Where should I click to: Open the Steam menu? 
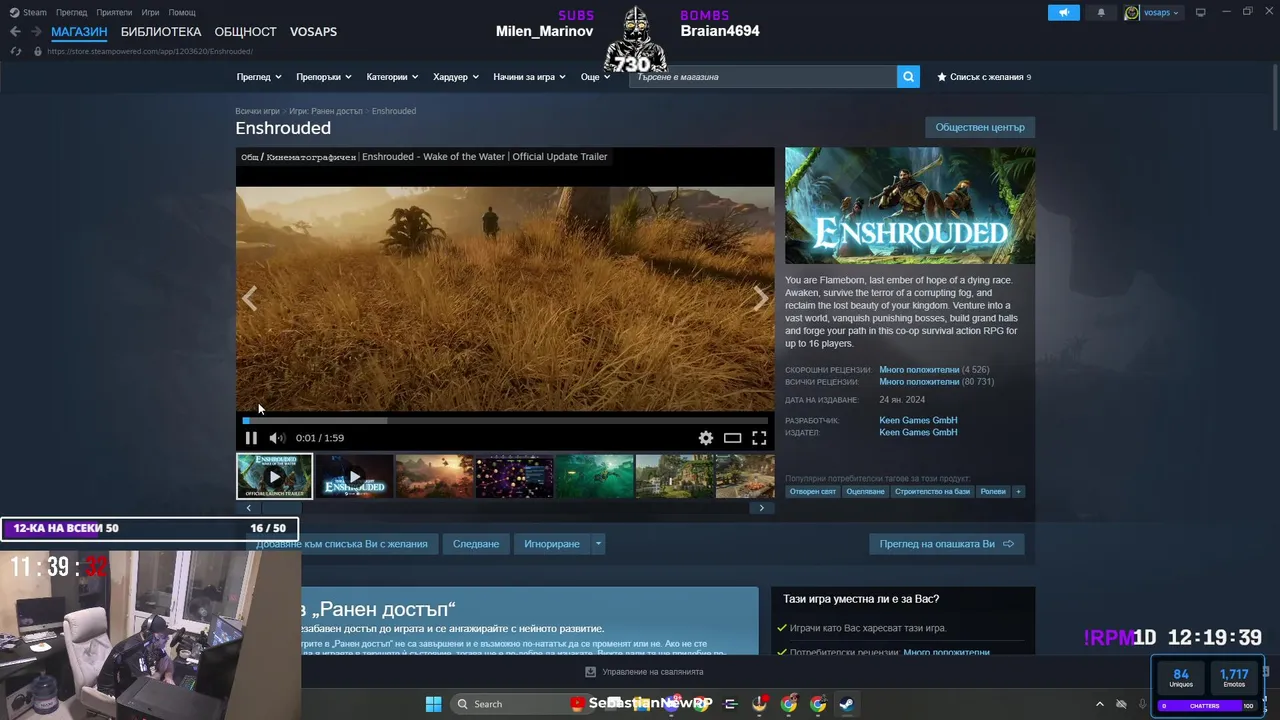(28, 12)
